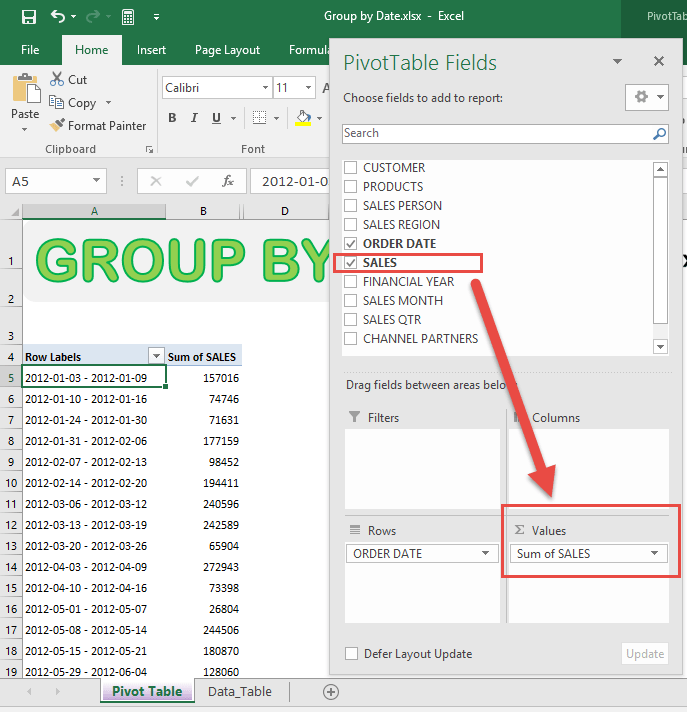Select the Home ribbon tab
The image size is (687, 712).
92,49
